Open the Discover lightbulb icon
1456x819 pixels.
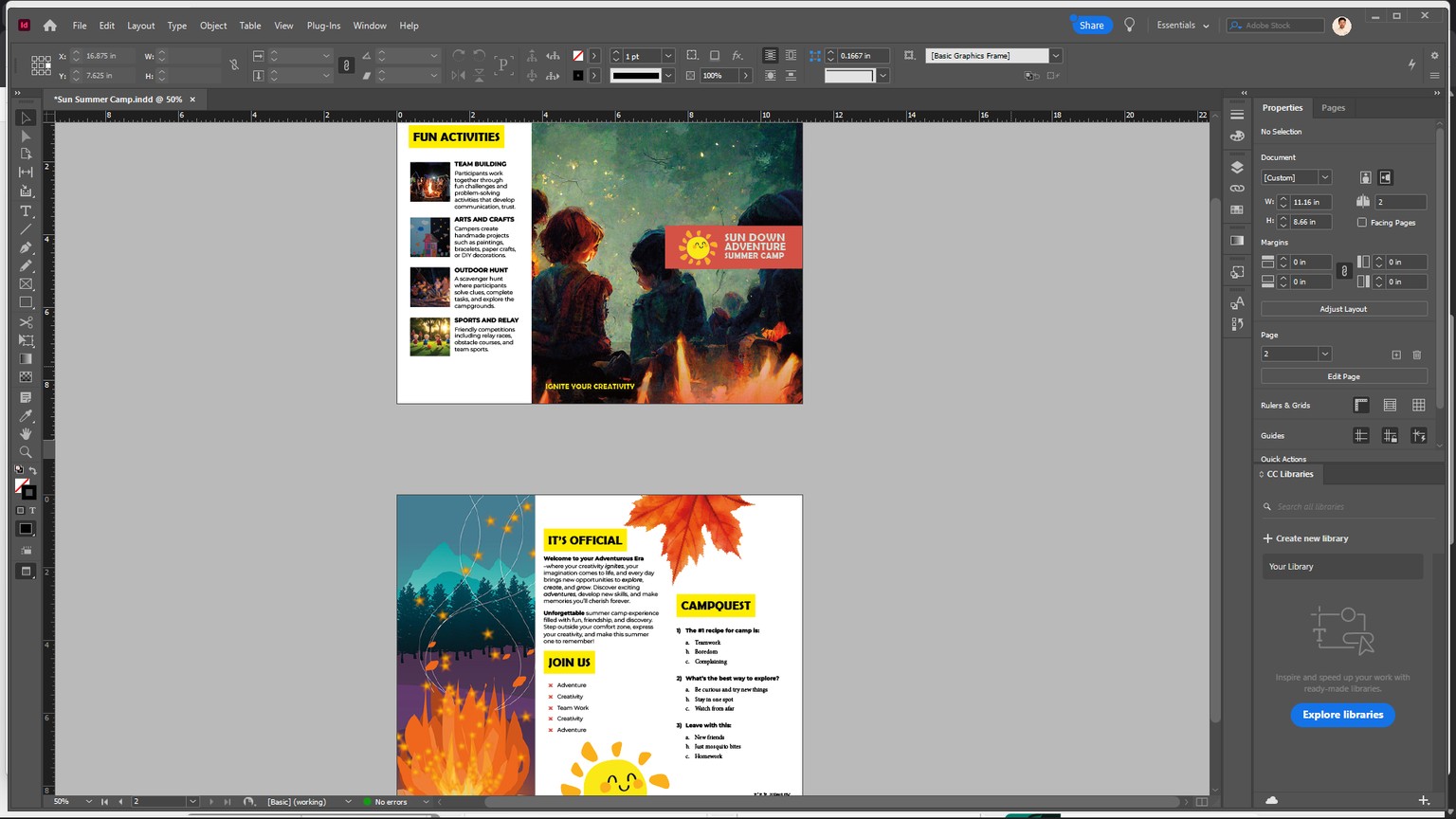(1129, 26)
